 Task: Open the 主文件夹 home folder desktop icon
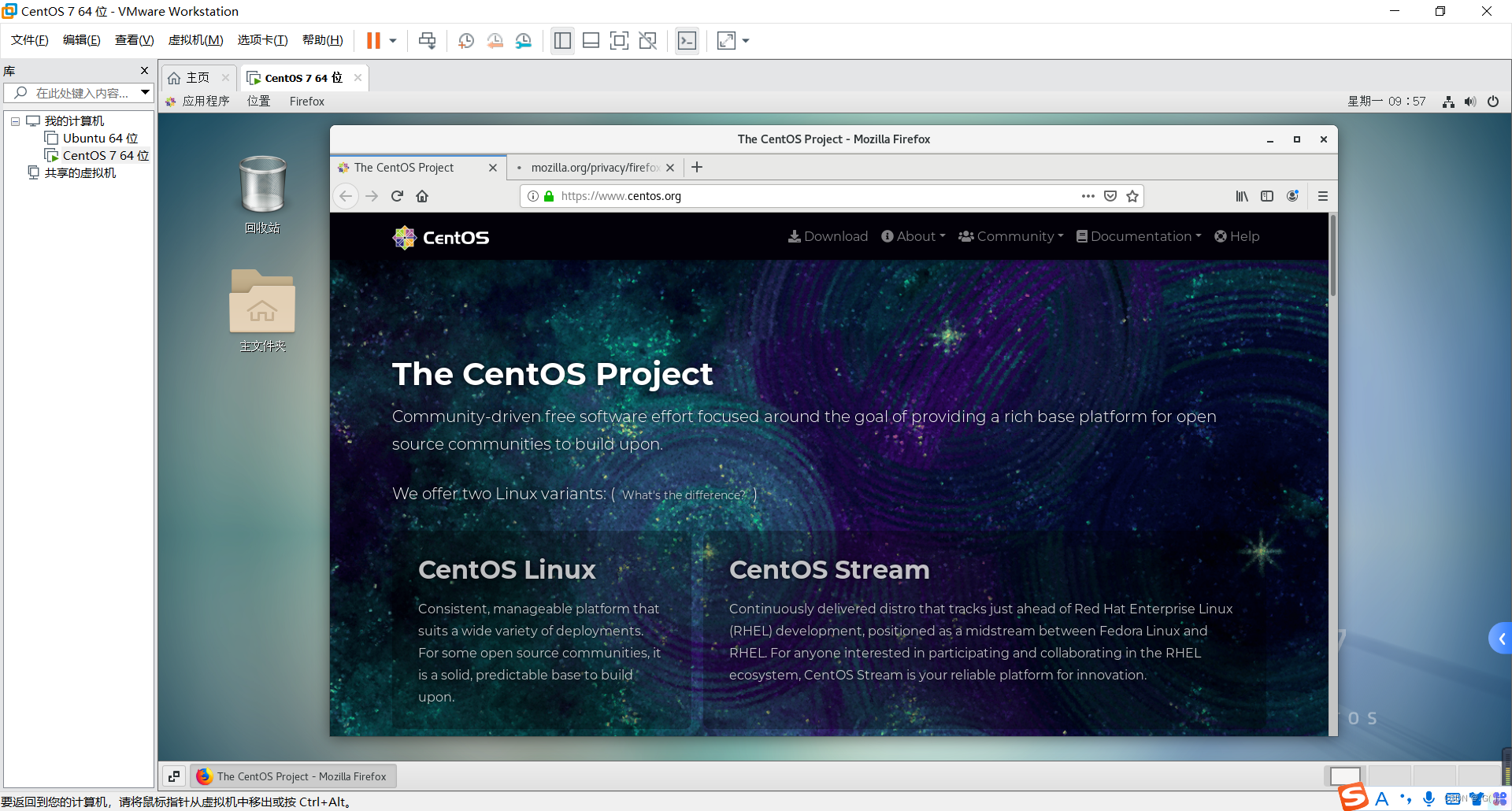(262, 310)
